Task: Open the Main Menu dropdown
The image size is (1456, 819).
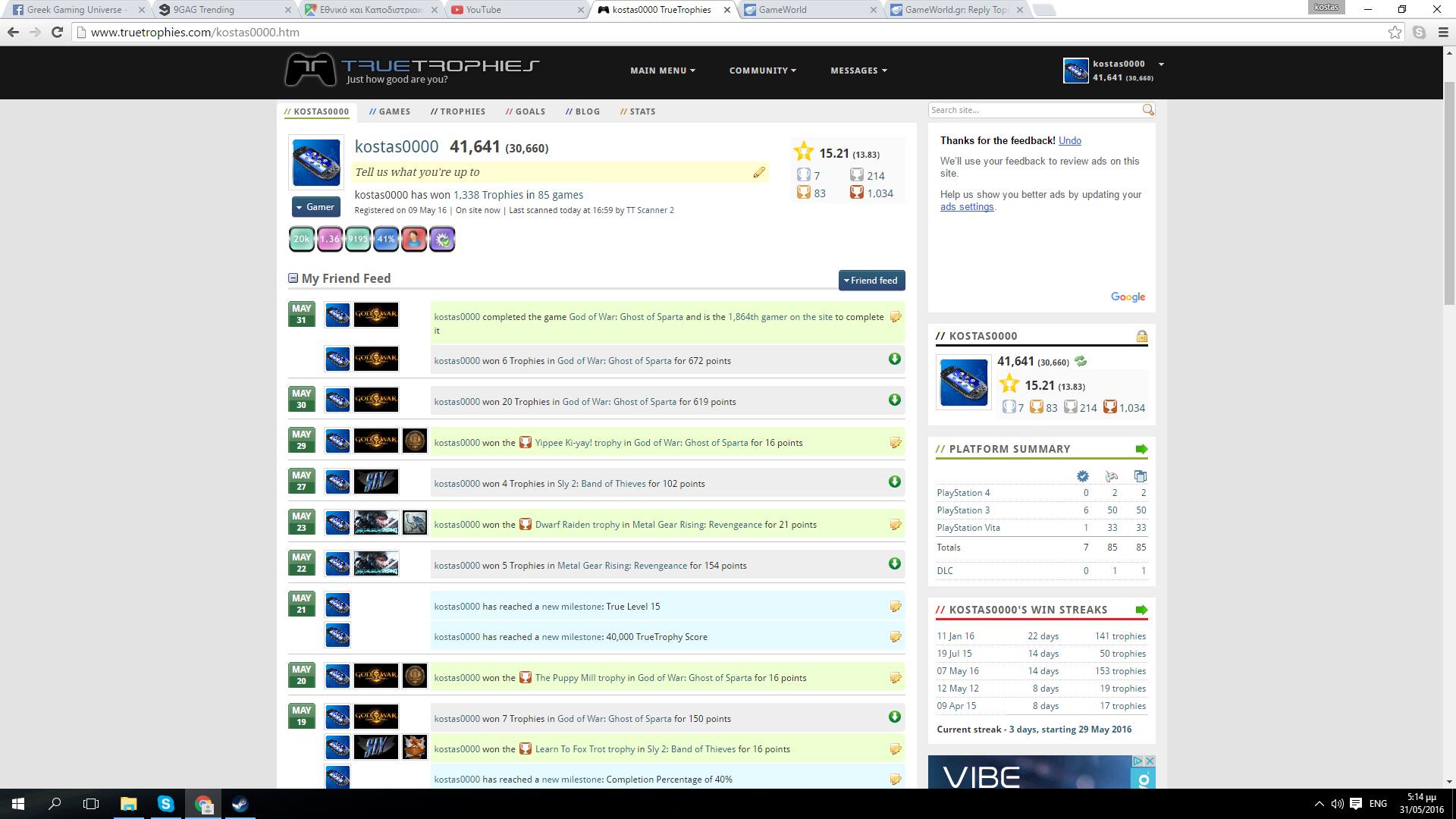Action: coord(663,71)
